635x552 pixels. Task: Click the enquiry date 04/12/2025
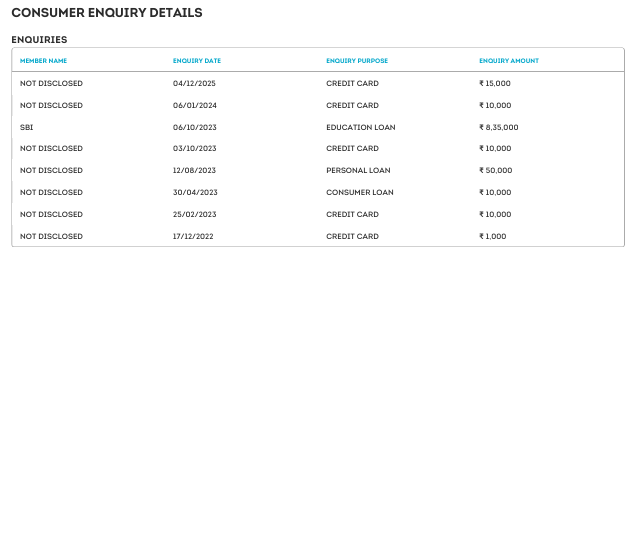194,84
